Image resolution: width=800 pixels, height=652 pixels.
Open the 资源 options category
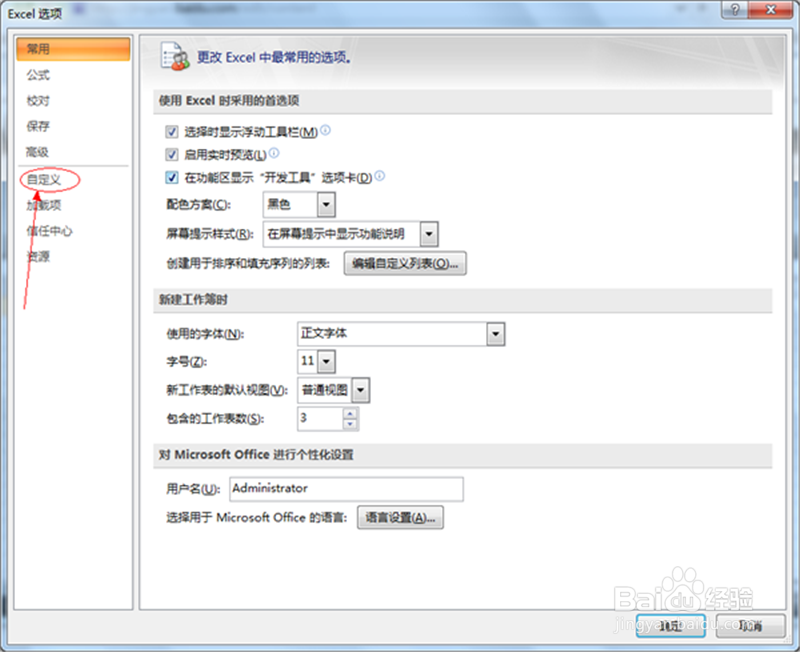click(x=38, y=256)
